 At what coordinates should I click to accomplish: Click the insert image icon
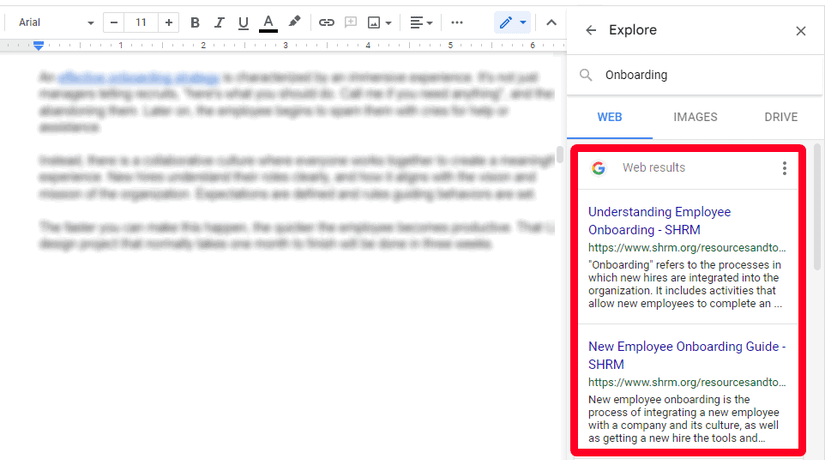click(x=374, y=23)
